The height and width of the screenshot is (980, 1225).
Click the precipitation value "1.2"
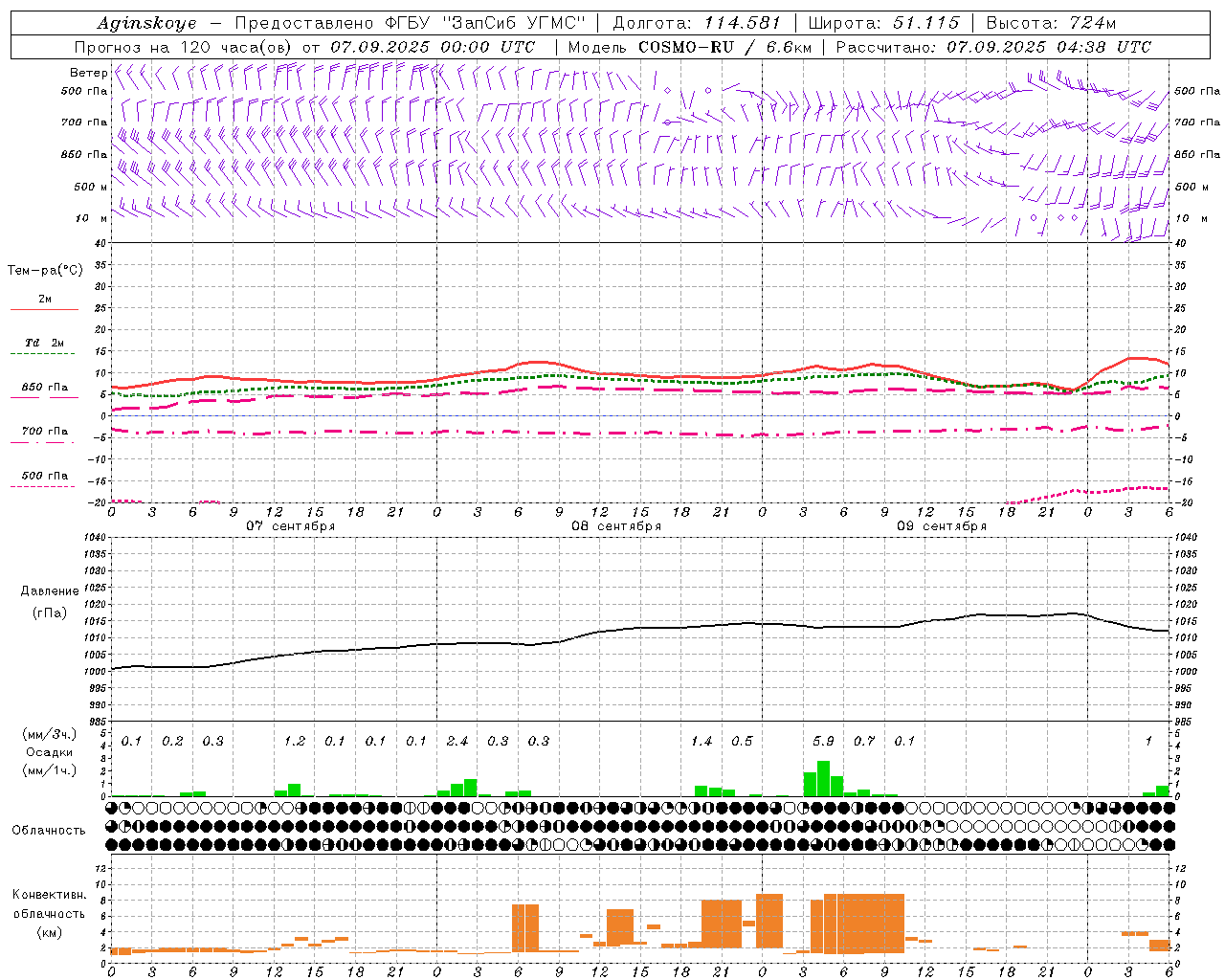click(x=295, y=741)
